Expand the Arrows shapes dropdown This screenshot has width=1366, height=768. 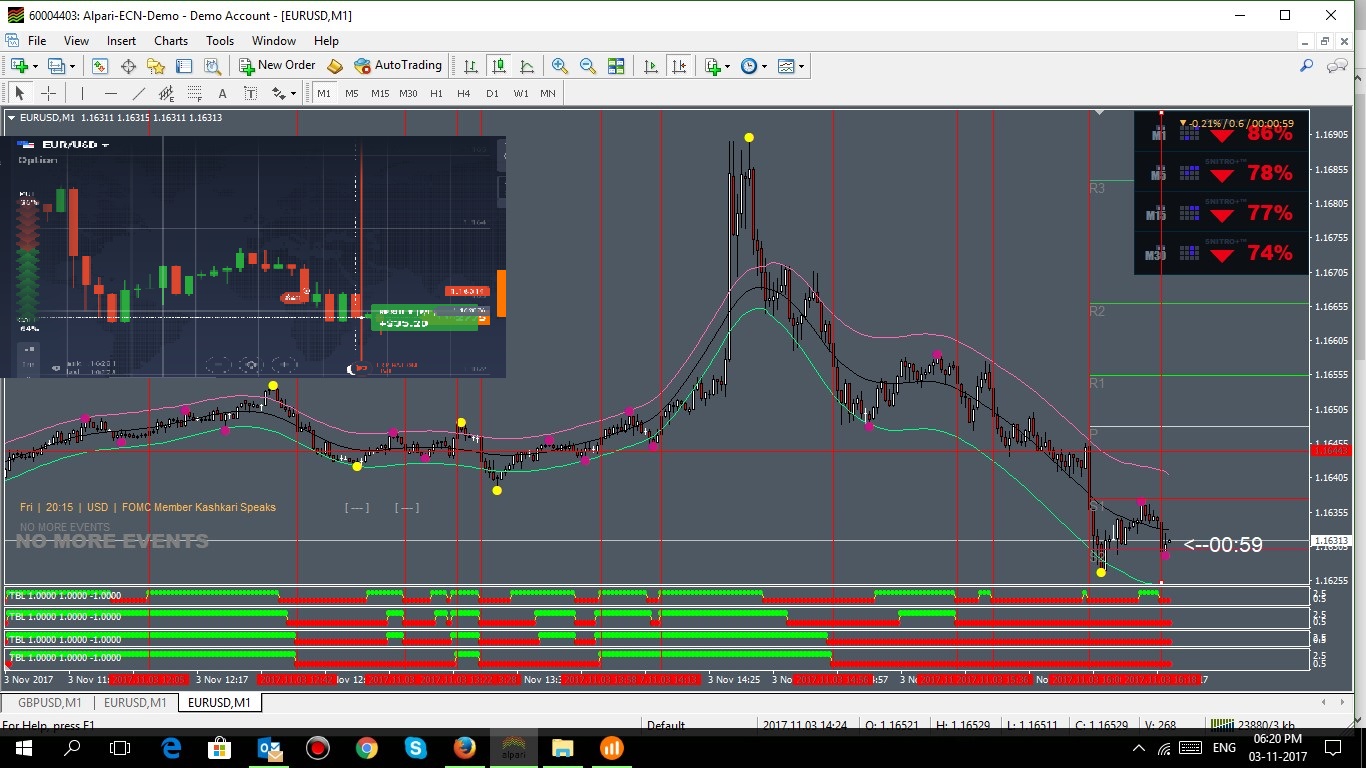pos(294,94)
